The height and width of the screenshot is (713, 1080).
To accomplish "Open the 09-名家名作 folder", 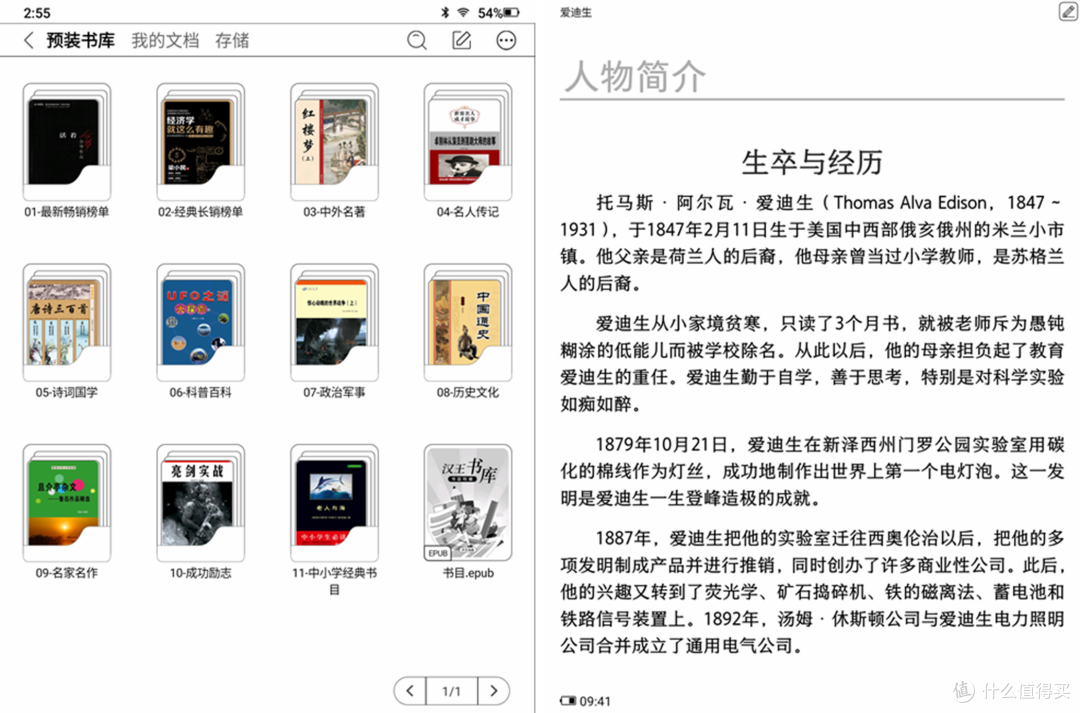I will pos(67,512).
